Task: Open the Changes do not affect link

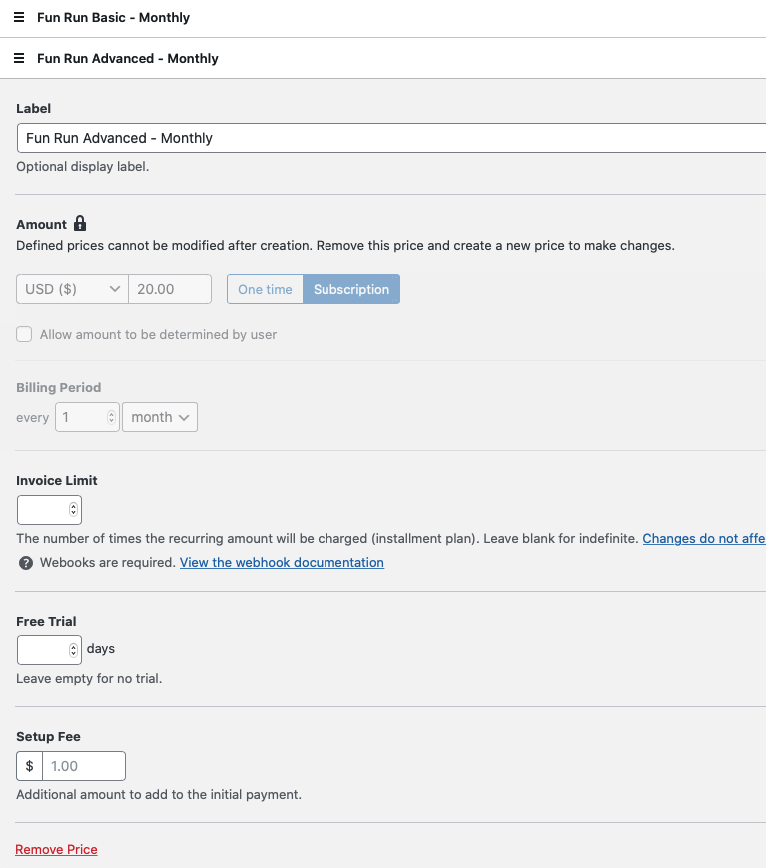Action: point(704,539)
